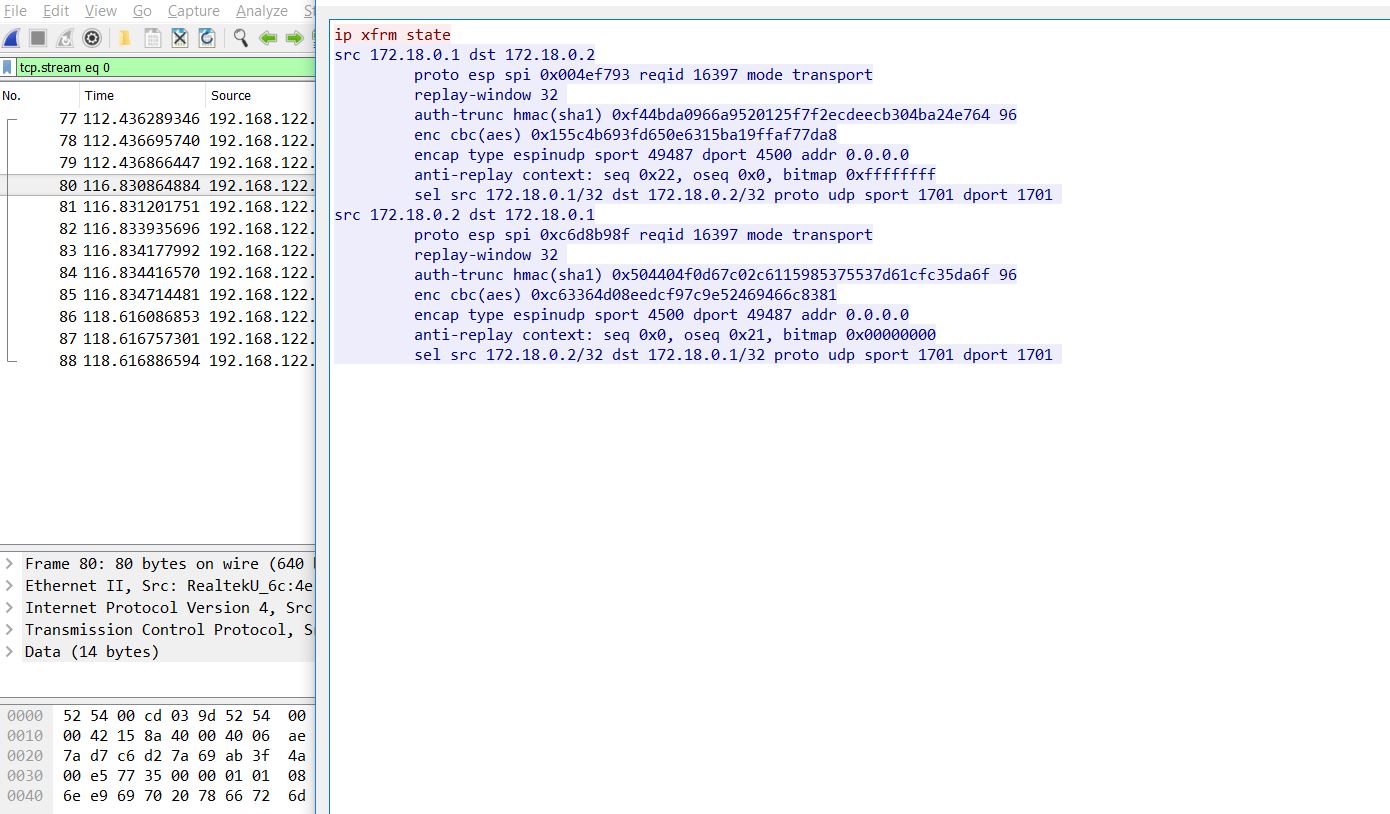The width and height of the screenshot is (1390, 814).
Task: Open display filter bookmark icon
Action: tap(8, 68)
